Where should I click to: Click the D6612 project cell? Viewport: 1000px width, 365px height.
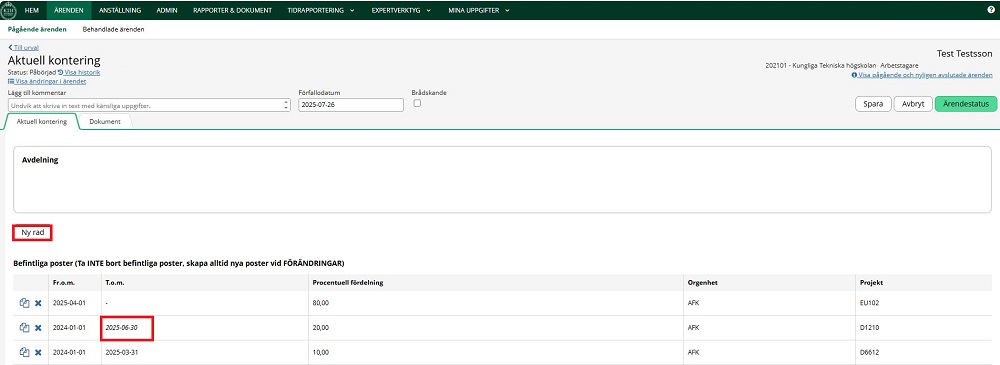point(869,352)
